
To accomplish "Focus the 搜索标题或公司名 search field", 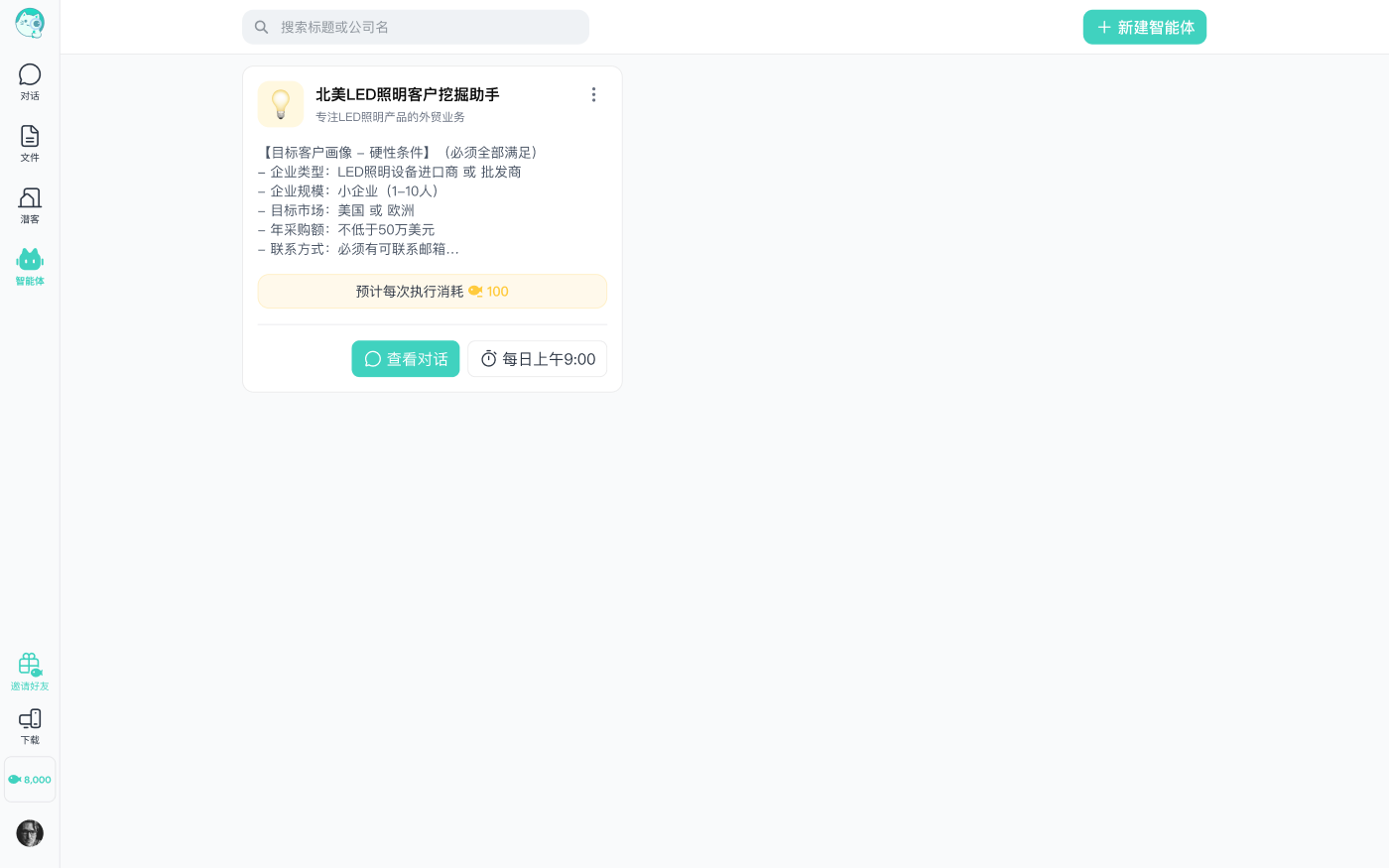I will tap(416, 27).
